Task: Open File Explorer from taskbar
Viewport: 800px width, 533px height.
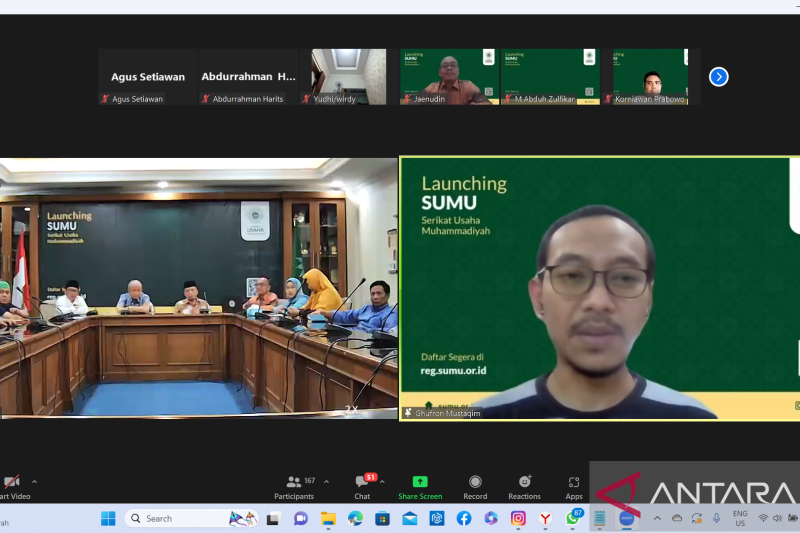Action: point(328,519)
